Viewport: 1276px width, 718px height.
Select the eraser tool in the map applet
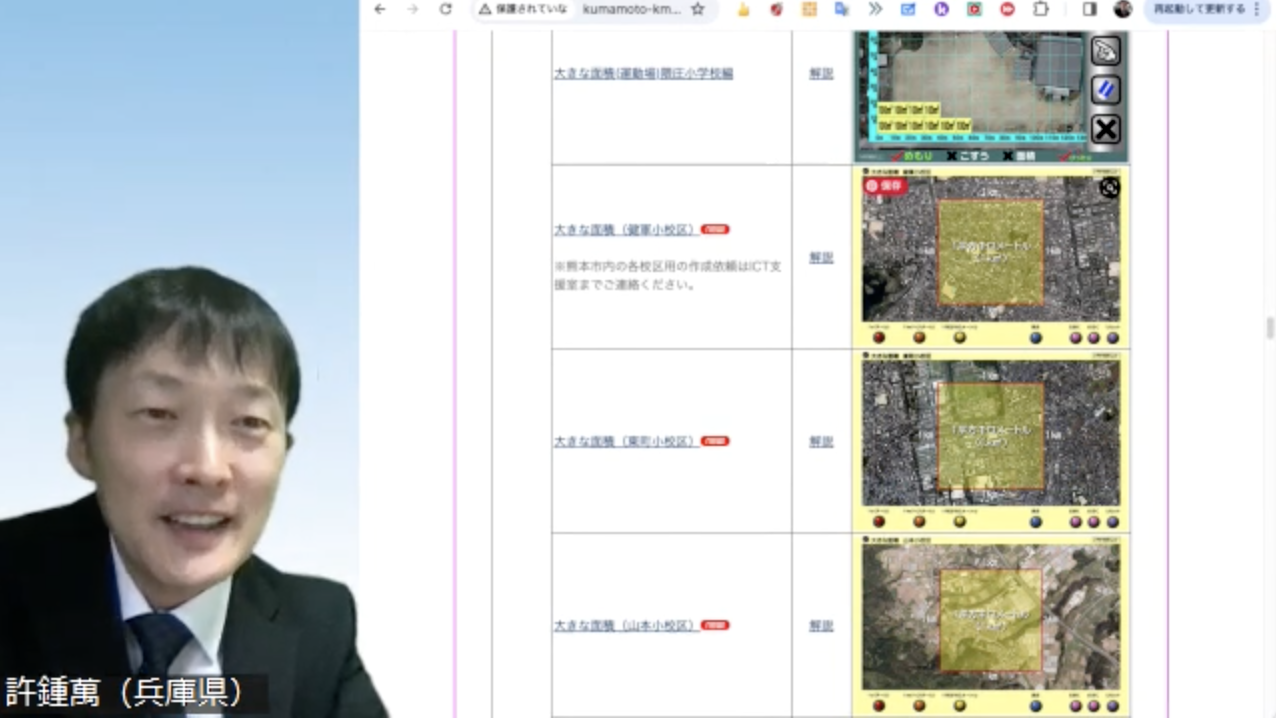(1105, 51)
